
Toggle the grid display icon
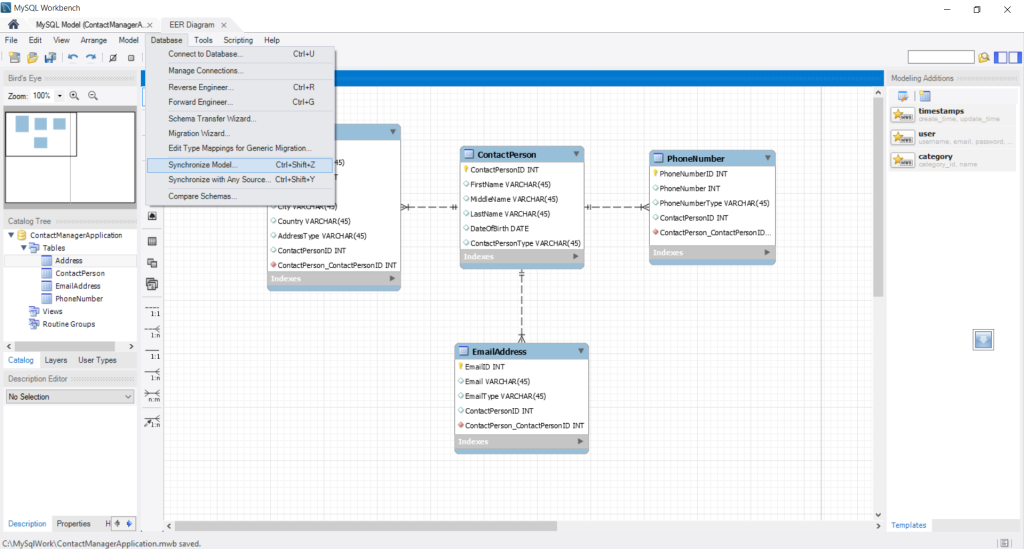pyautogui.click(x=112, y=57)
